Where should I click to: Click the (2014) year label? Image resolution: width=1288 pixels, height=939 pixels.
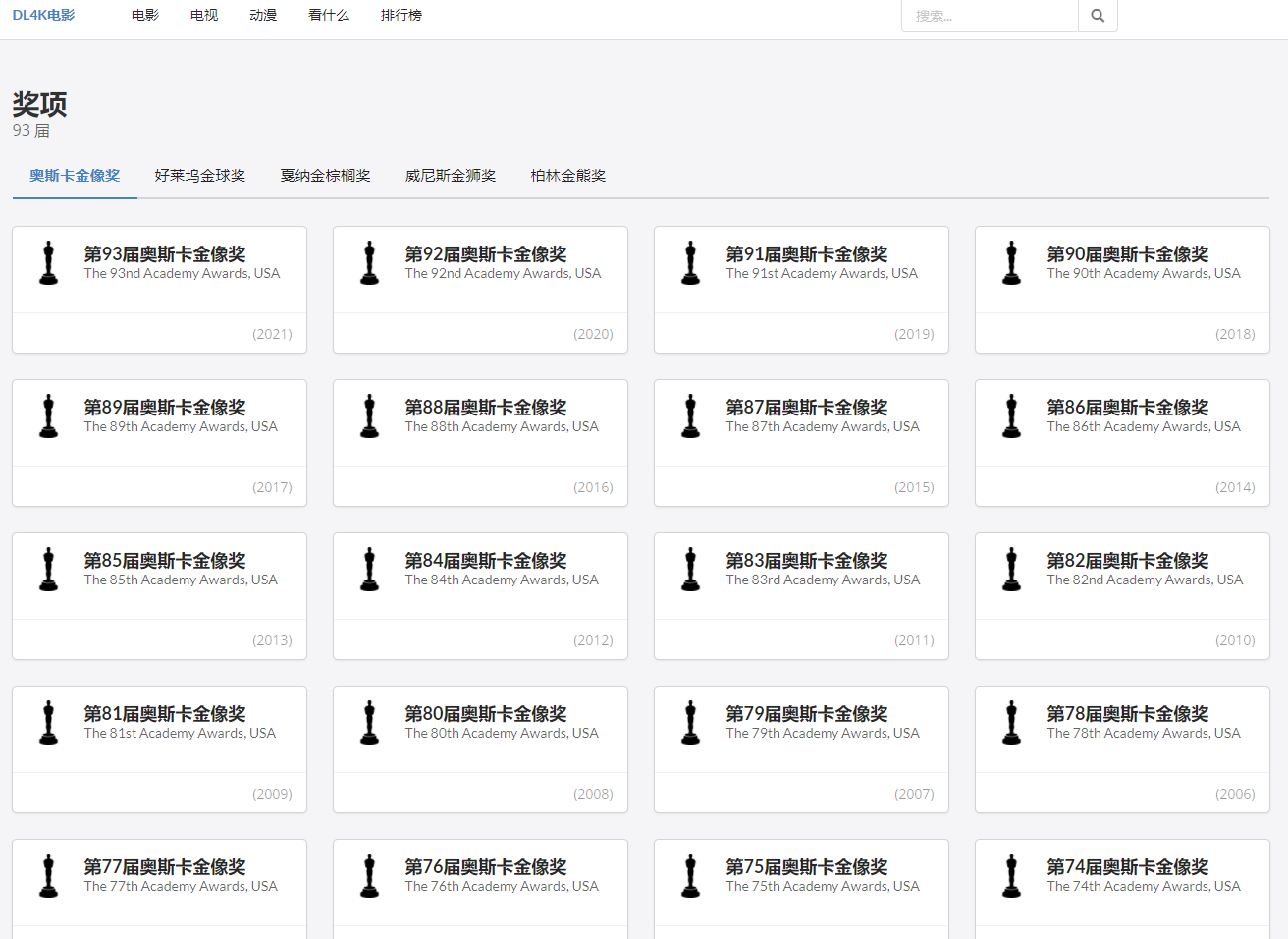click(x=1235, y=487)
